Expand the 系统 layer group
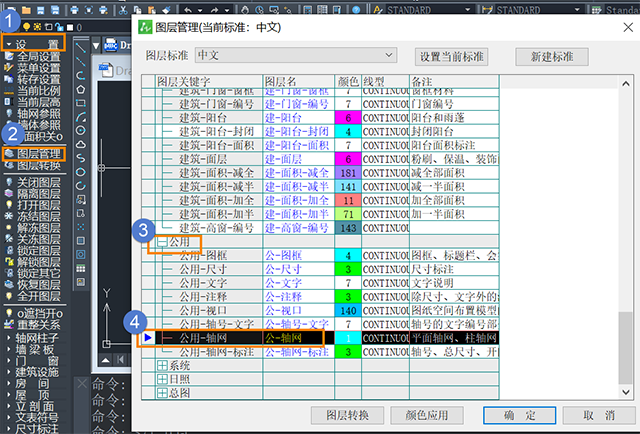This screenshot has width=640, height=434. (162, 365)
